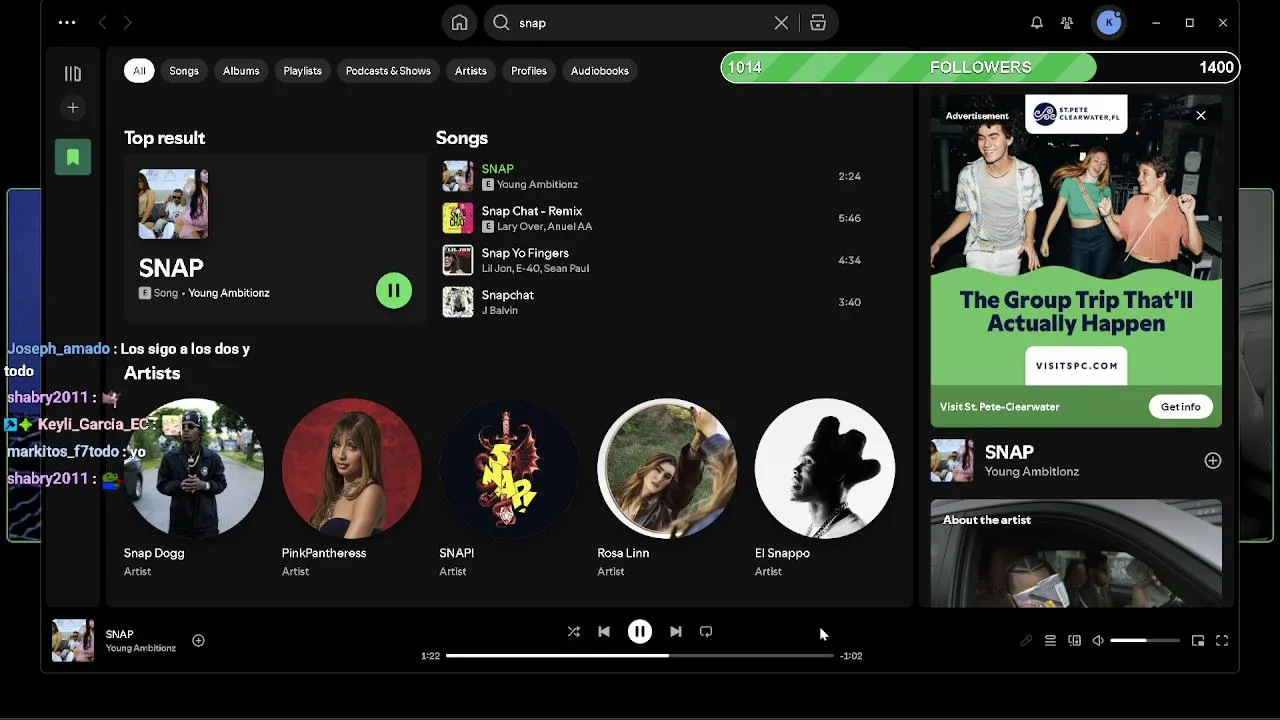This screenshot has width=1280, height=720.
Task: Select the All filter chip
Action: tap(139, 71)
